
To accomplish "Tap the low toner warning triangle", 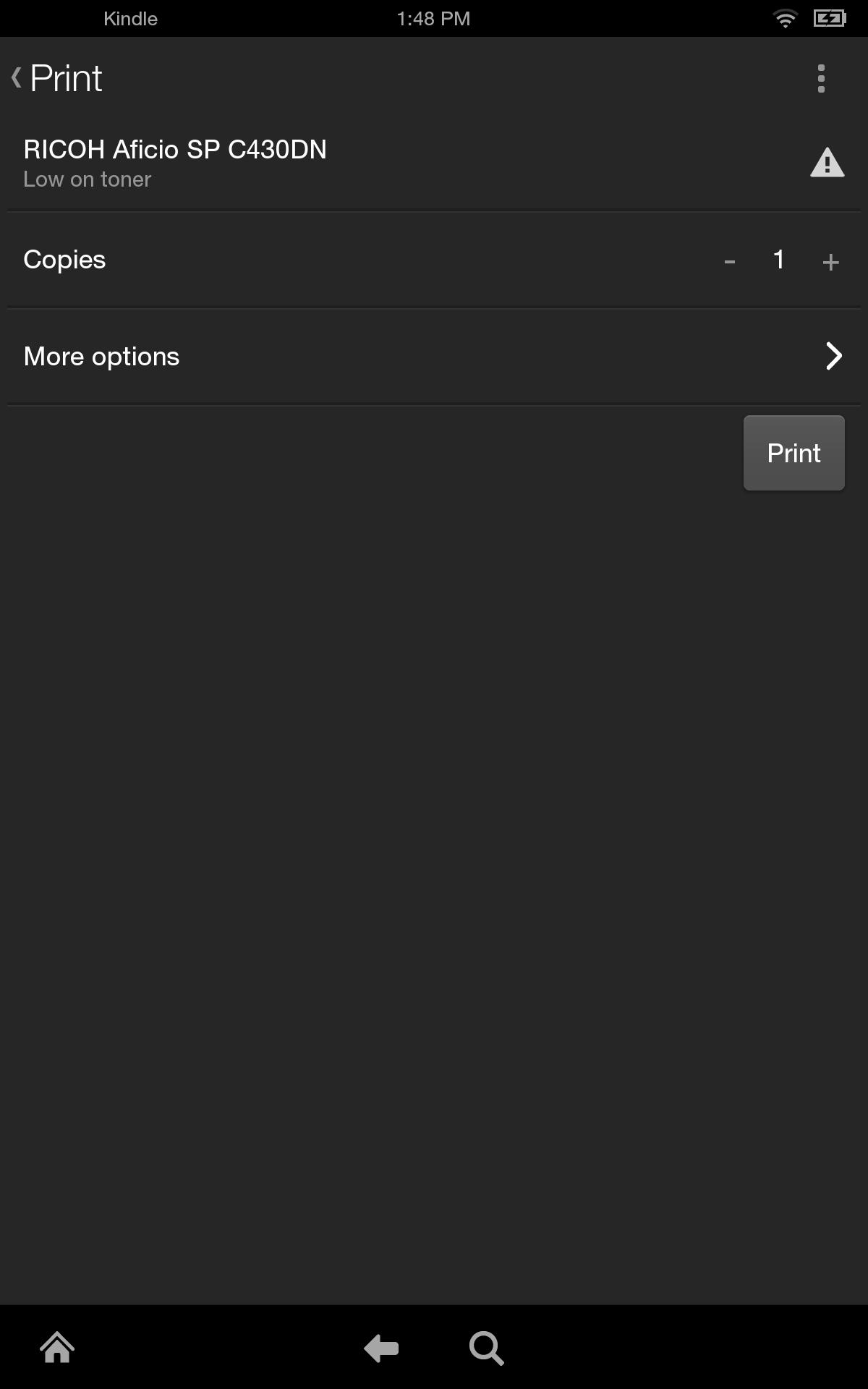I will (x=827, y=163).
